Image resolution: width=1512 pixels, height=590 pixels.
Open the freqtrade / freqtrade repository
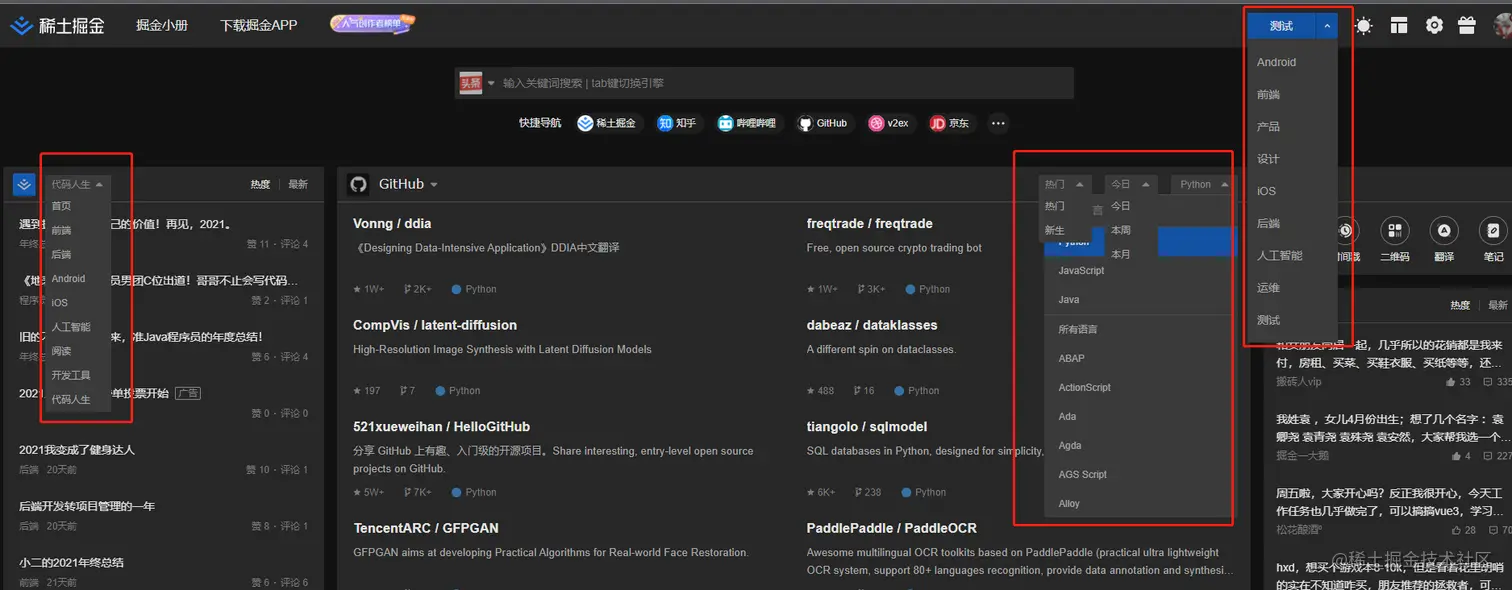[869, 223]
